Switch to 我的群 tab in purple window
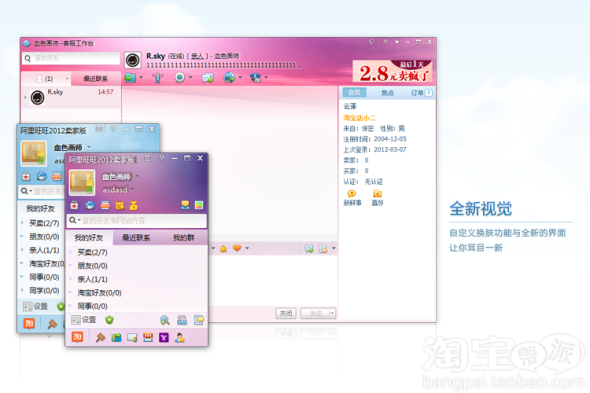 (183, 238)
